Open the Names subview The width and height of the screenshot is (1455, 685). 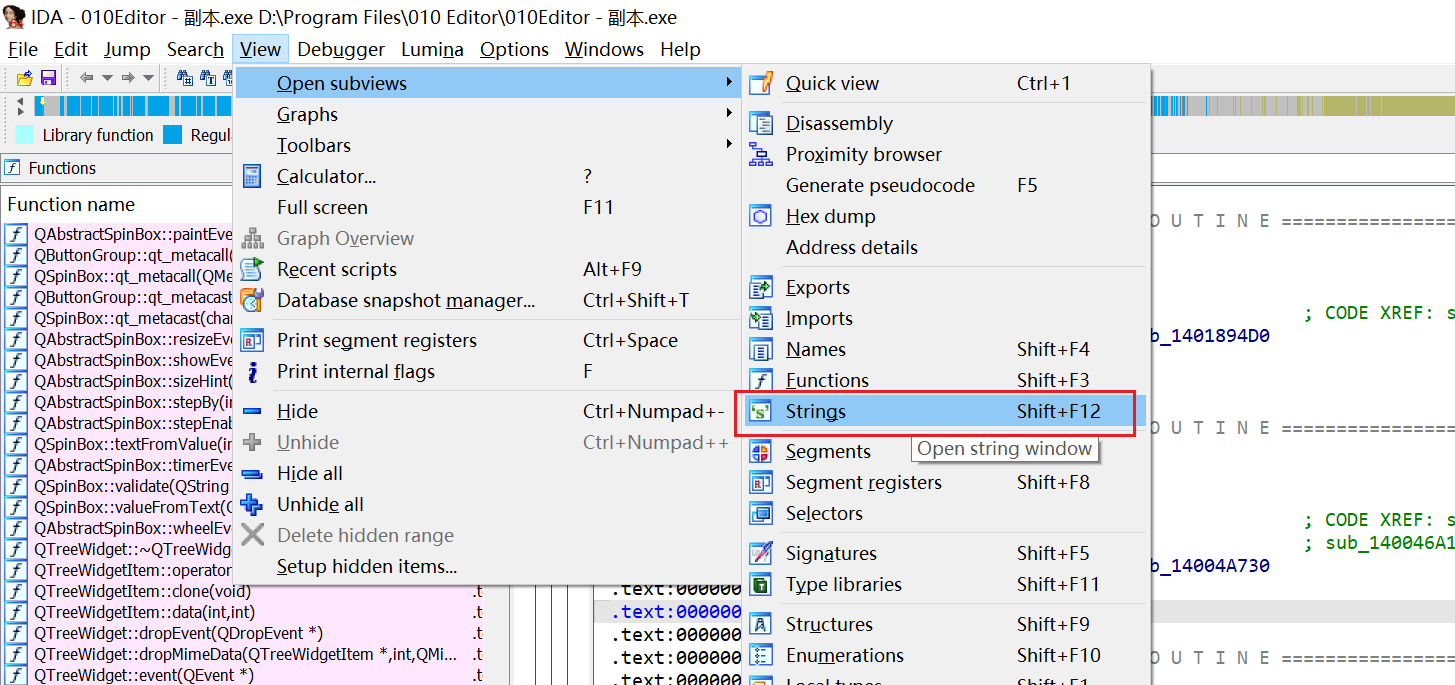(945, 349)
